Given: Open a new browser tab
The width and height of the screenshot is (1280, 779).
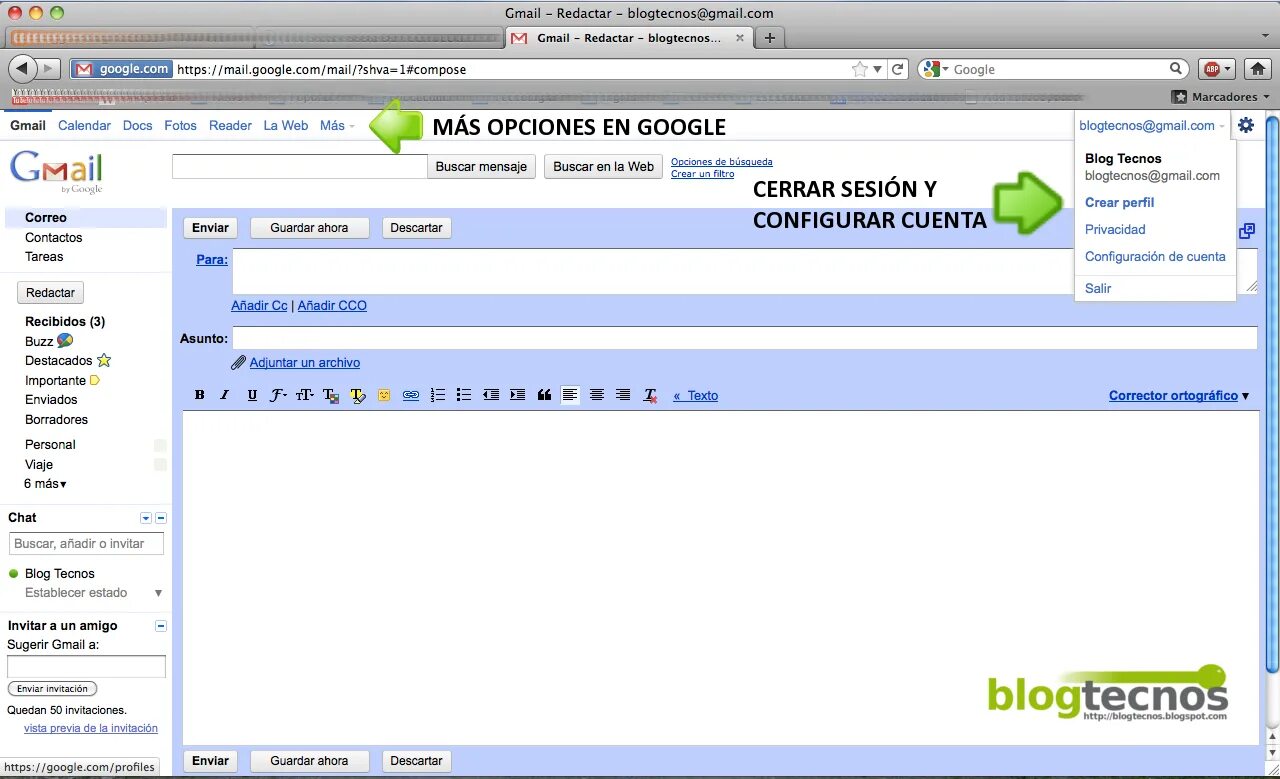Looking at the screenshot, I should click(x=769, y=38).
